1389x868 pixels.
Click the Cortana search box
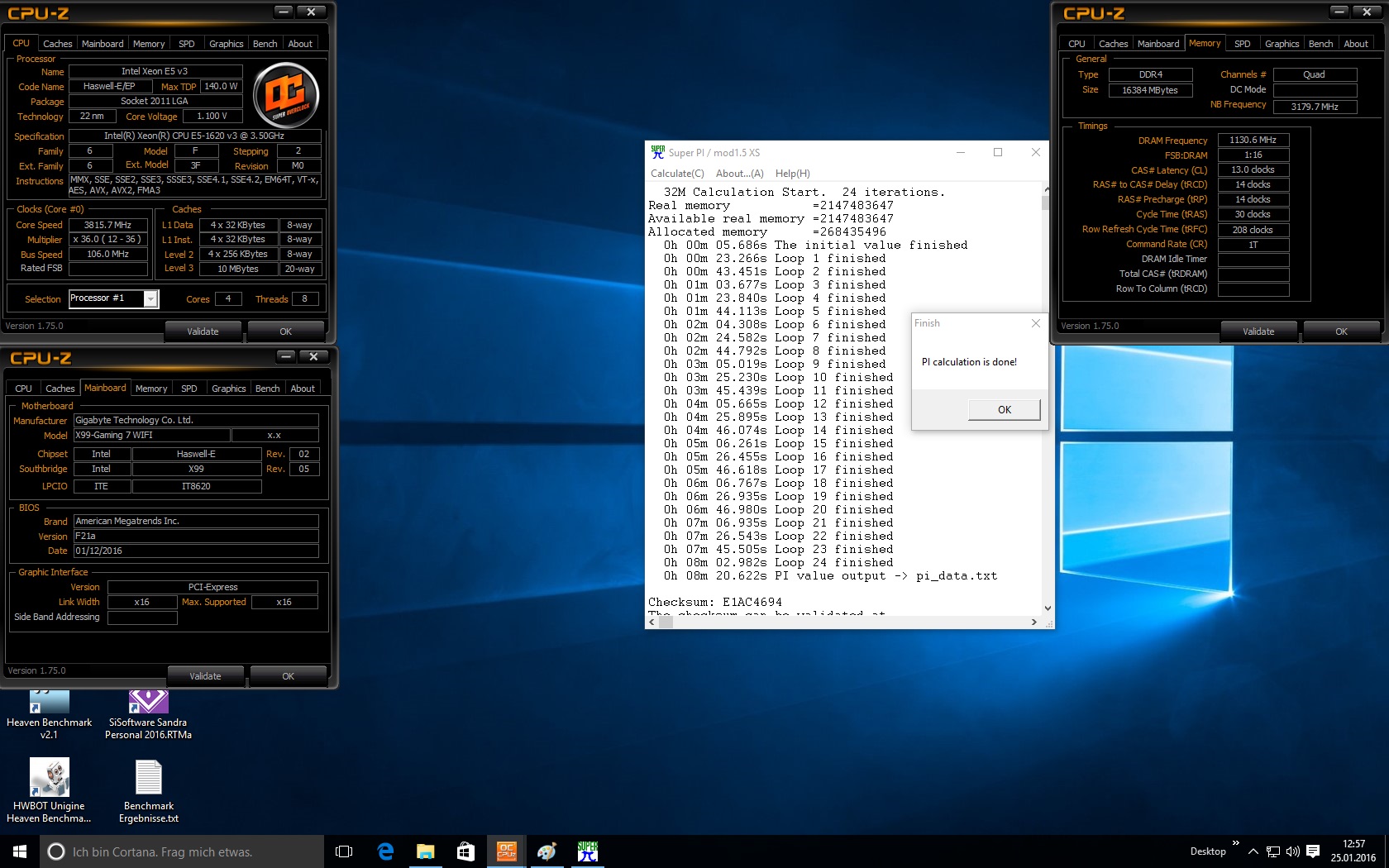(182, 851)
